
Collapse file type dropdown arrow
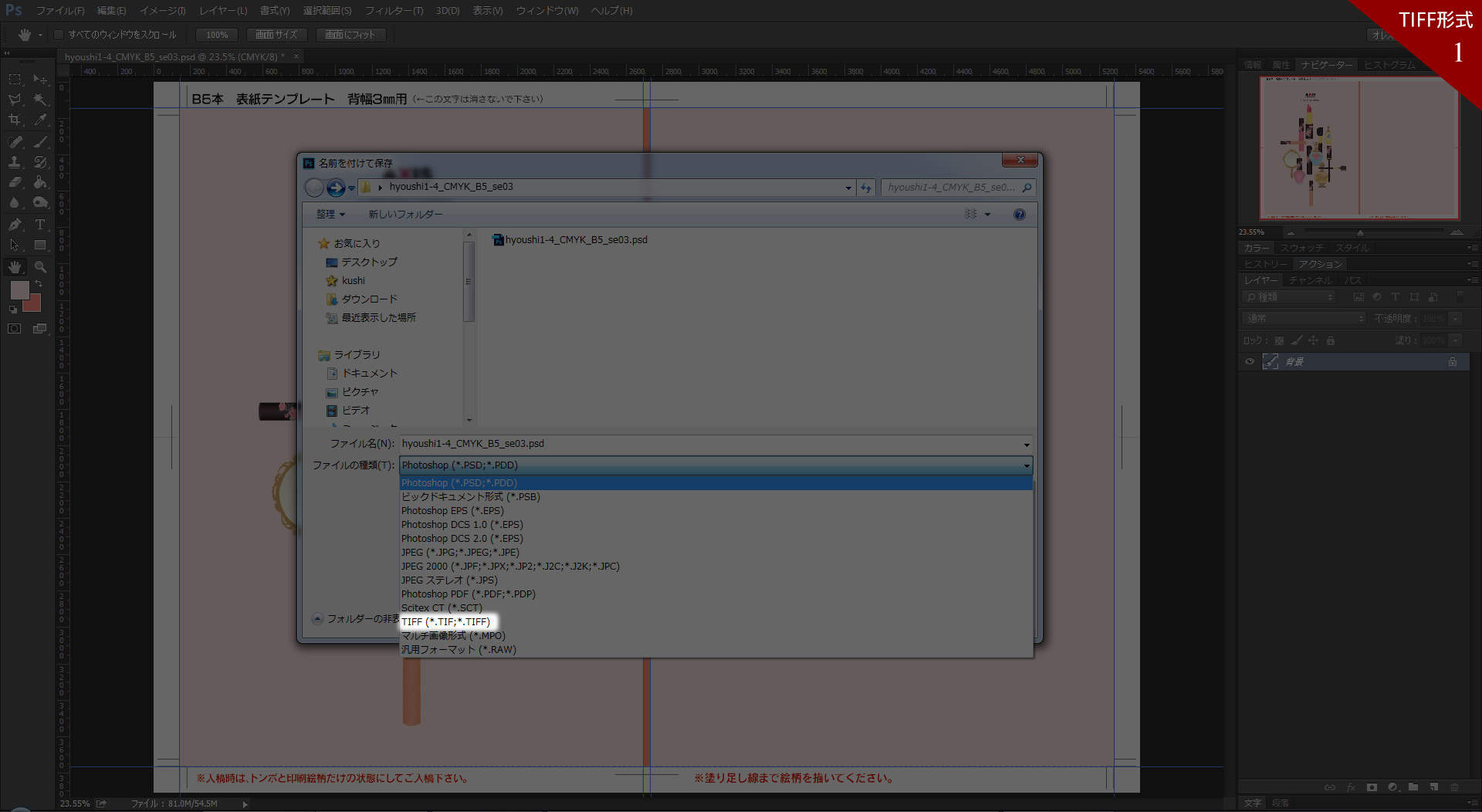pyautogui.click(x=1027, y=465)
